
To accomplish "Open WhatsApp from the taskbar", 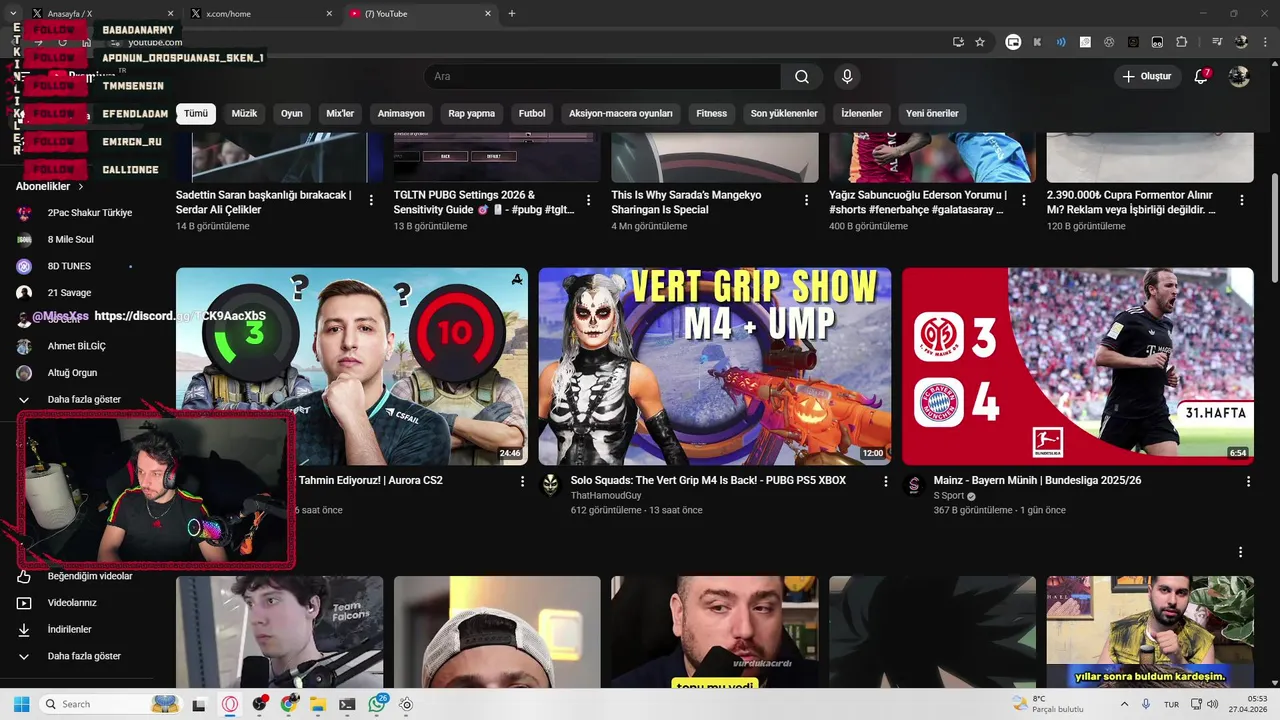I will 377,704.
